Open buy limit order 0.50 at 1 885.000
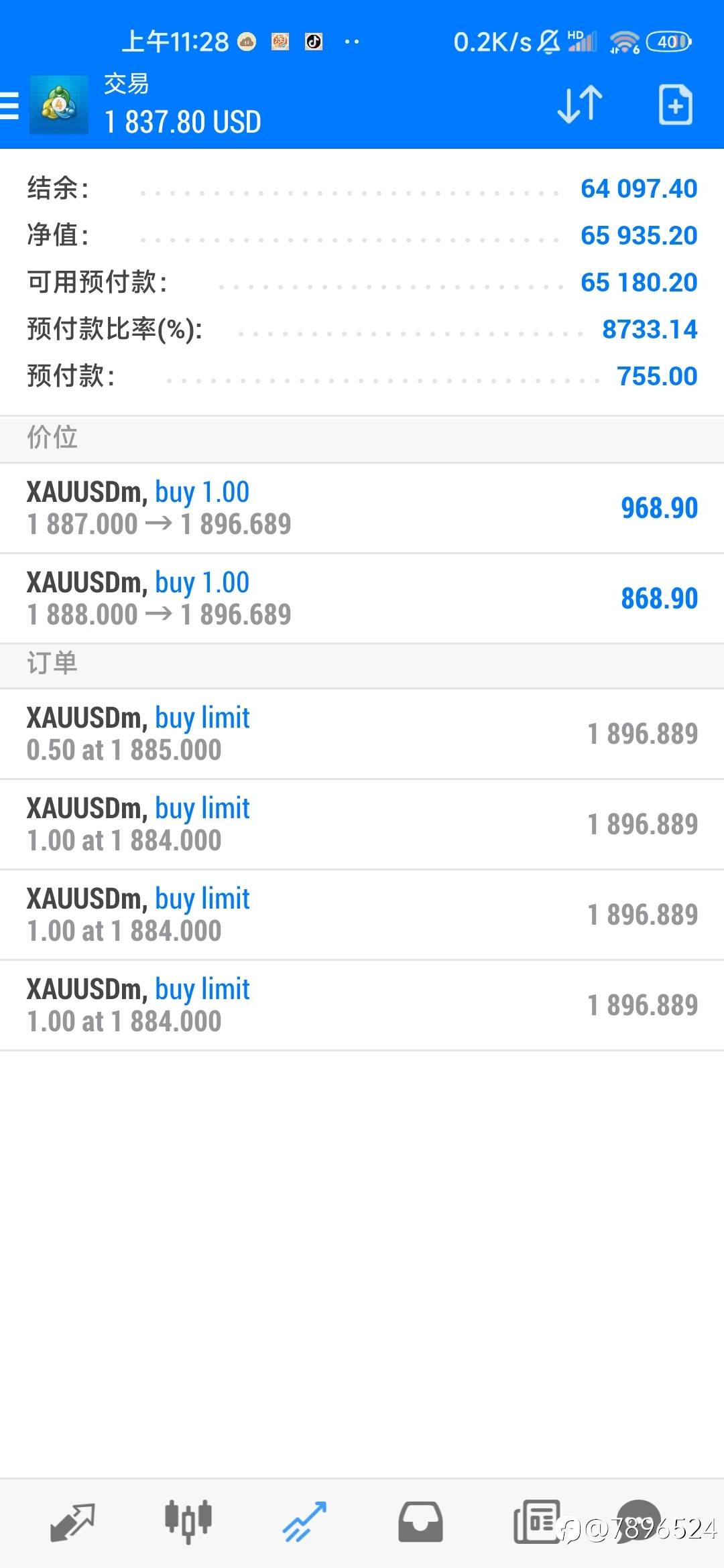 pyautogui.click(x=362, y=734)
